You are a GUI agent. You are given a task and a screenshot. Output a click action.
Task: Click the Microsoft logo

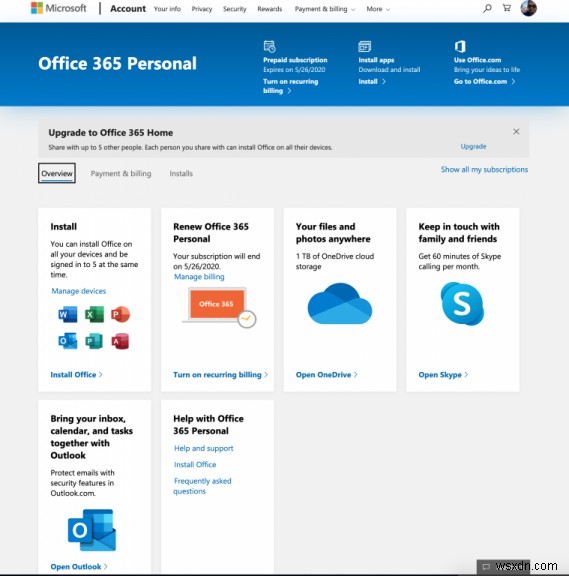point(58,8)
